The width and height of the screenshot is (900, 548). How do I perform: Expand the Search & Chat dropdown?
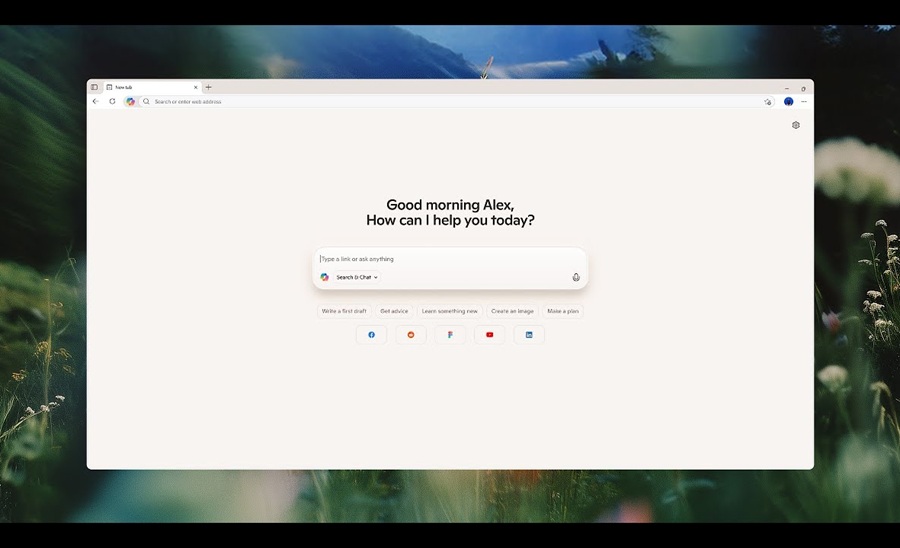click(357, 277)
